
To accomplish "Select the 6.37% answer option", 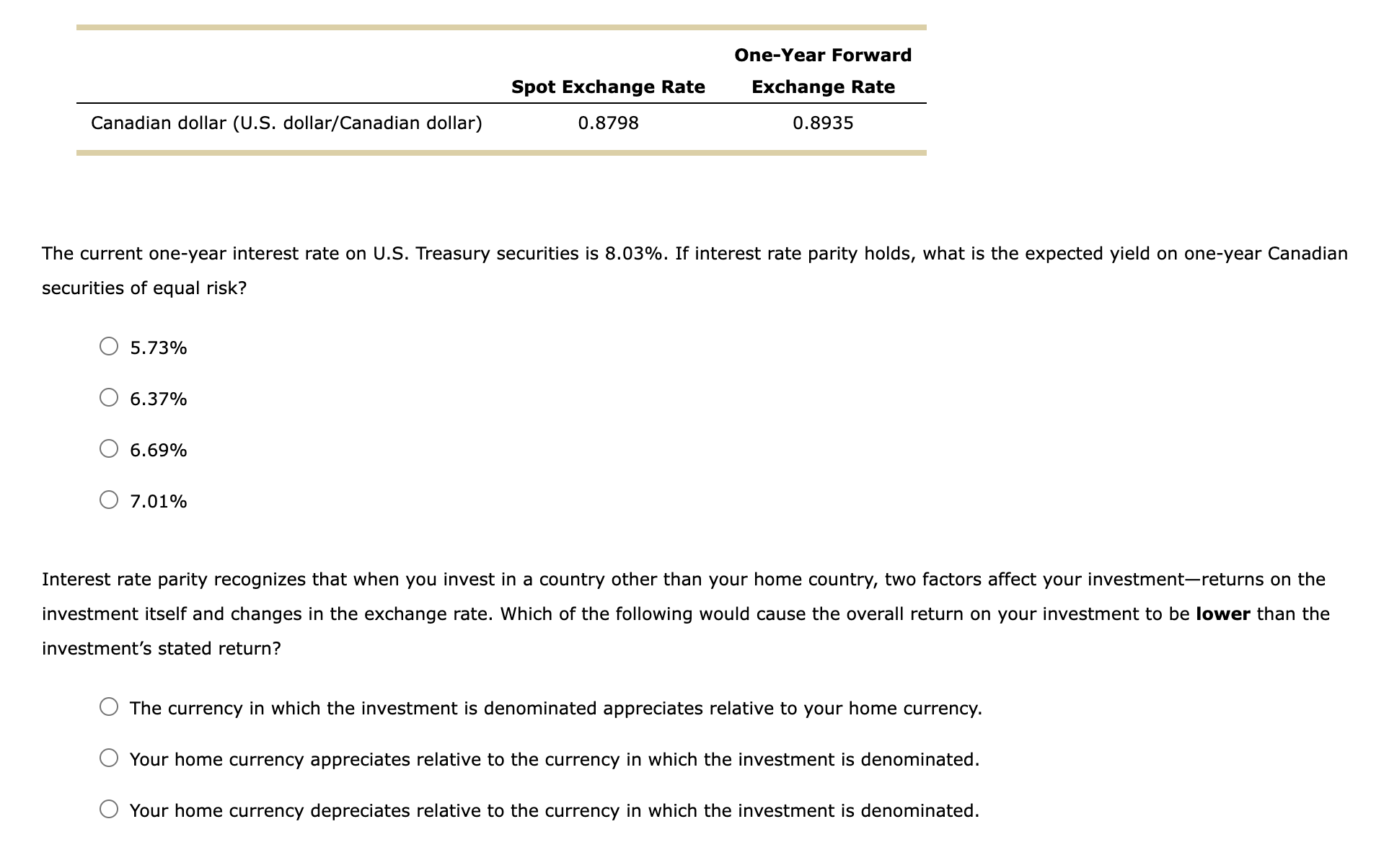I will (109, 398).
